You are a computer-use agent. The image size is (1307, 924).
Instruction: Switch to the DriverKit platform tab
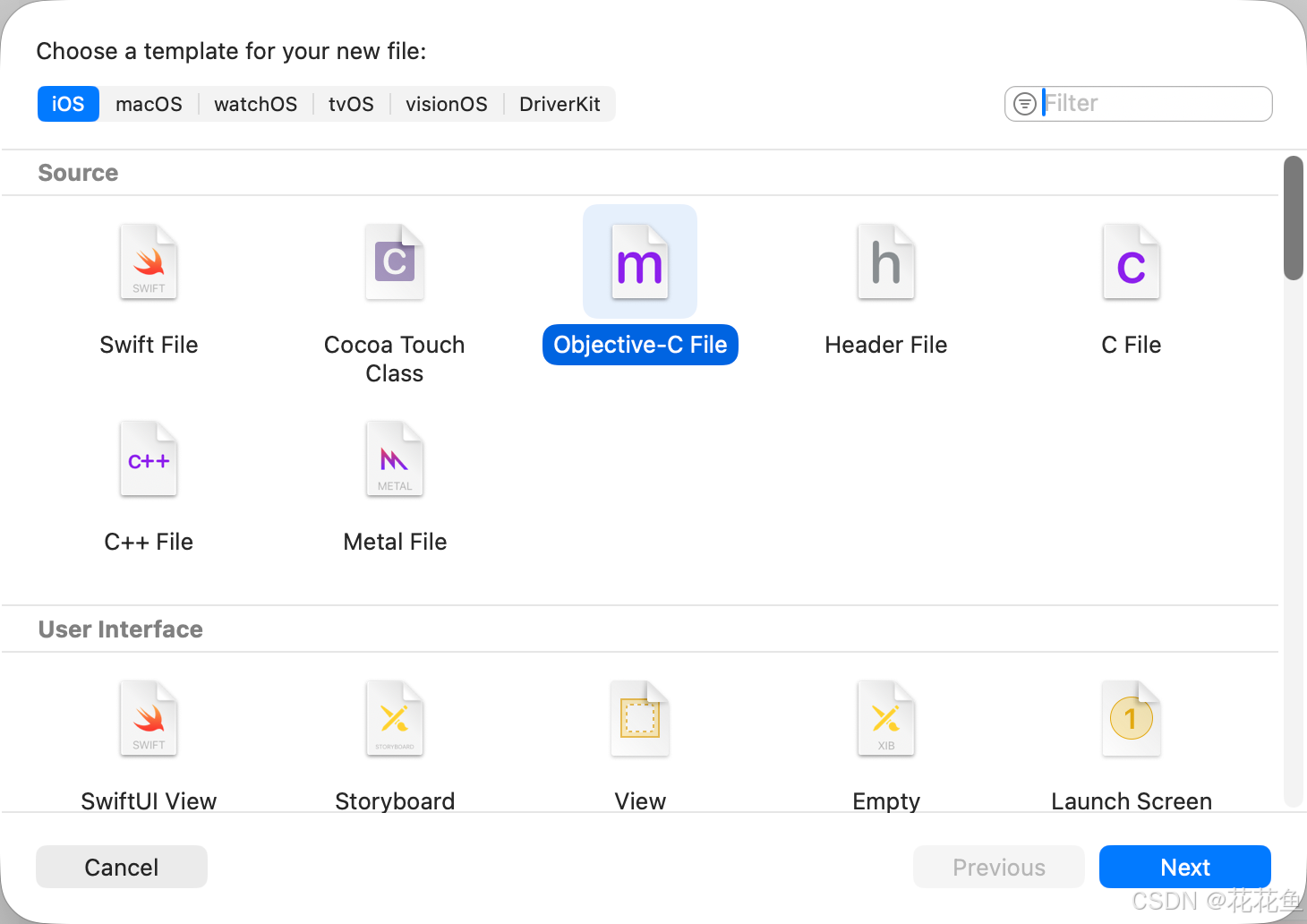click(560, 104)
